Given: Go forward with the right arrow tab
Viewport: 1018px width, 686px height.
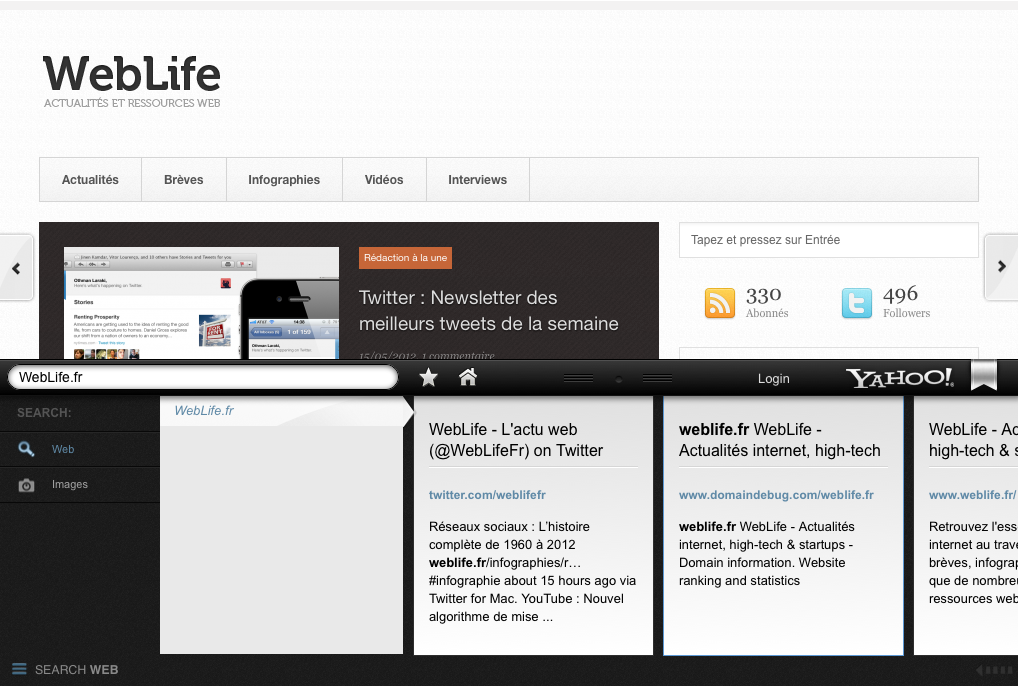Looking at the screenshot, I should coord(1001,266).
